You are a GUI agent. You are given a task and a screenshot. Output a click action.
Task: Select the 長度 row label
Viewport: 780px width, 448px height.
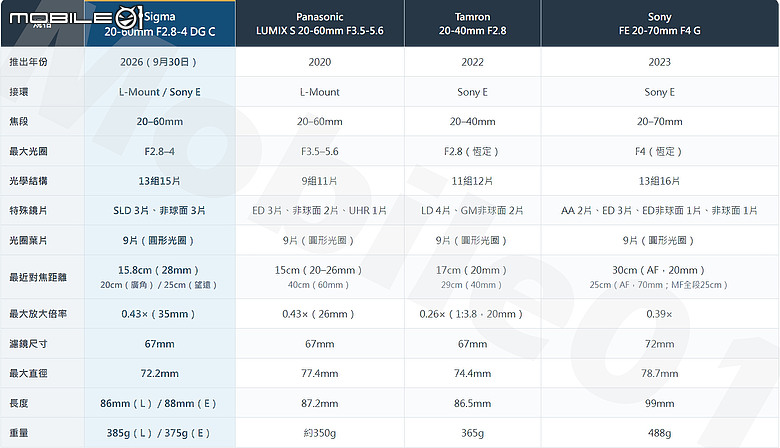[x=19, y=403]
